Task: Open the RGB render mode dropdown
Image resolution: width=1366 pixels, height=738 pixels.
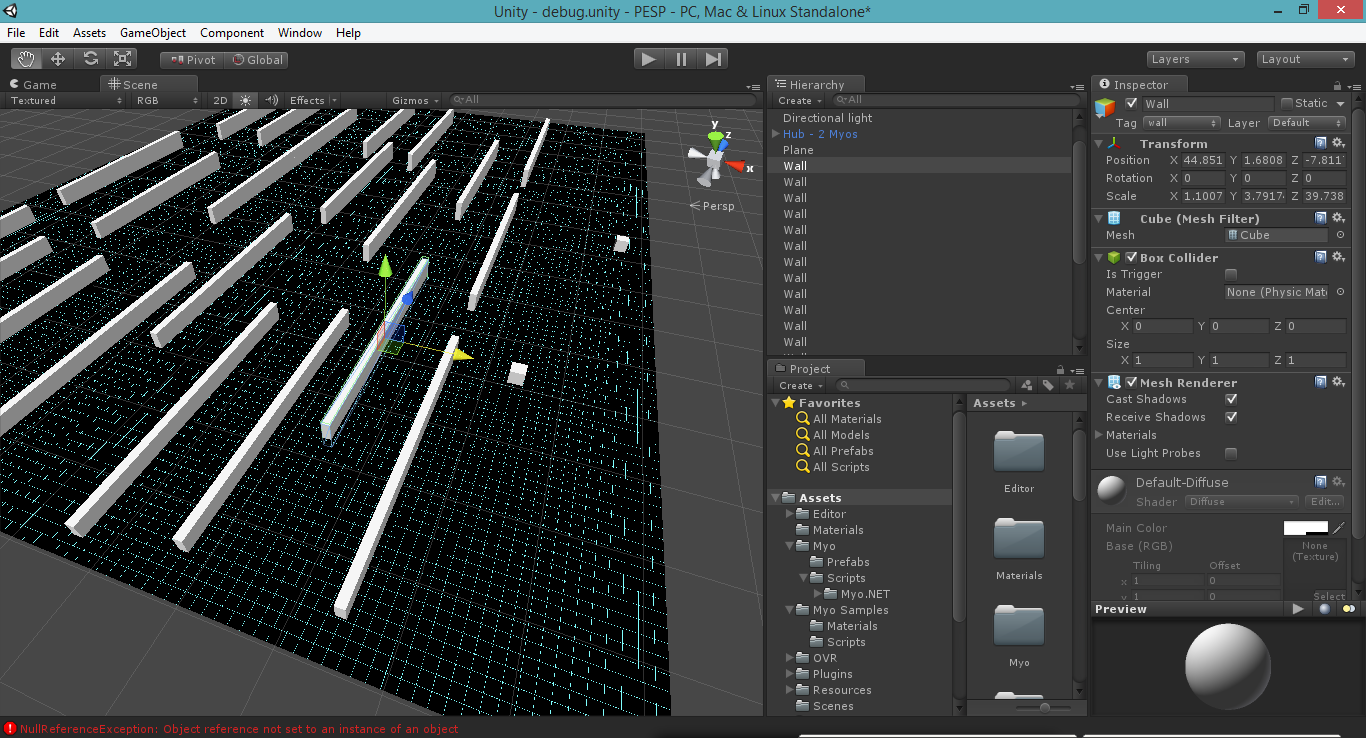Action: [168, 100]
